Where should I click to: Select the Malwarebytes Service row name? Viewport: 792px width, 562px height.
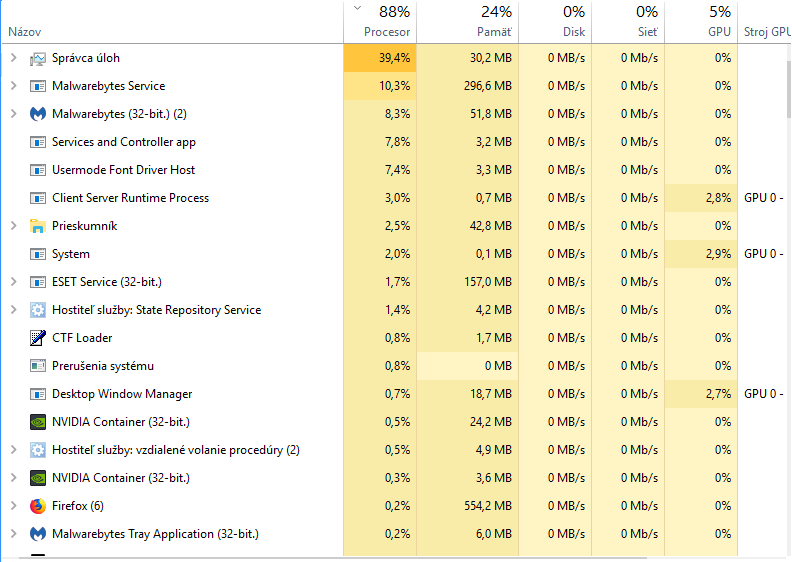pyautogui.click(x=109, y=86)
